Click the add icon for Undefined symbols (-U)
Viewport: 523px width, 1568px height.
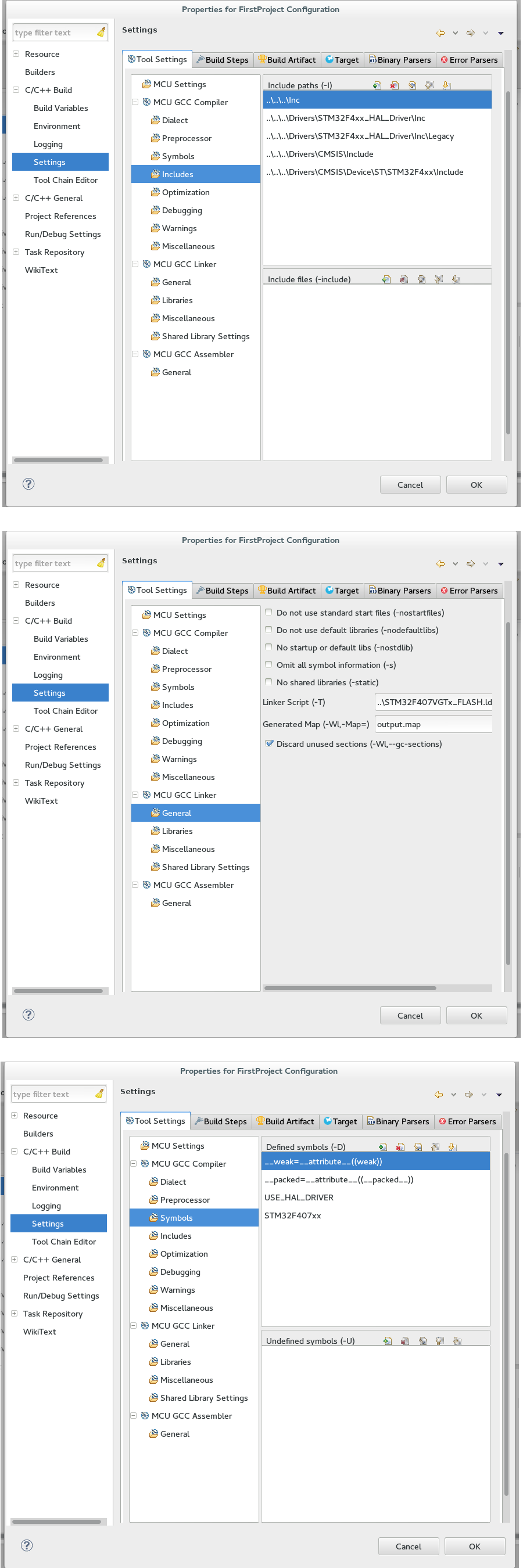pos(387,1341)
